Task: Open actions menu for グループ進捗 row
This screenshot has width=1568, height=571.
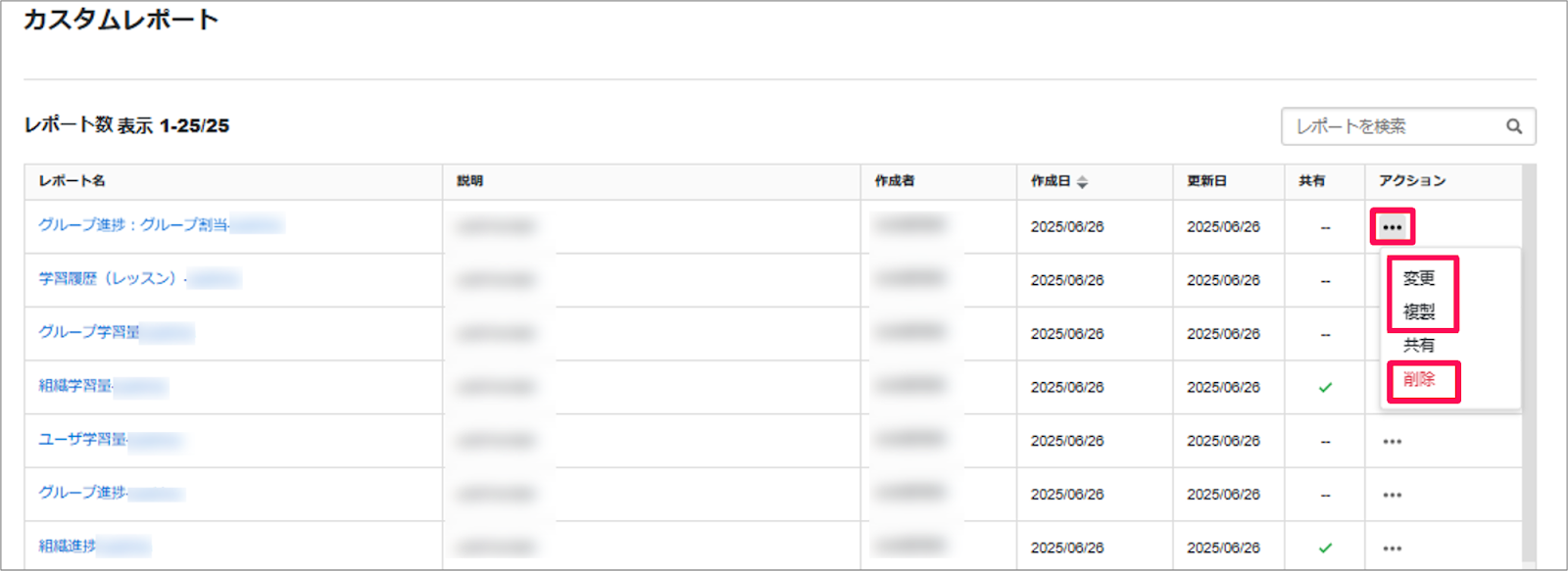Action: click(x=1392, y=496)
